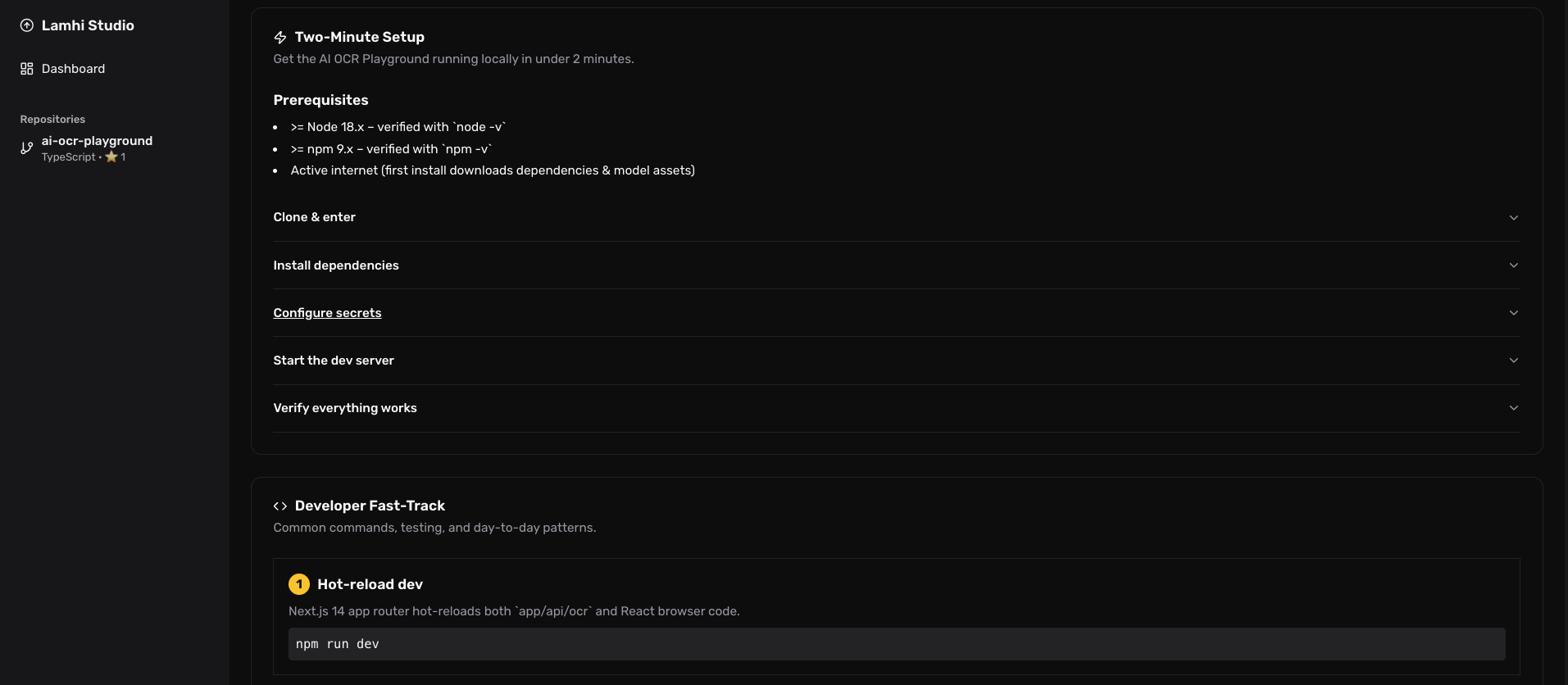Click the Clone & enter heading
Viewport: 1568px width, 685px height.
click(314, 216)
